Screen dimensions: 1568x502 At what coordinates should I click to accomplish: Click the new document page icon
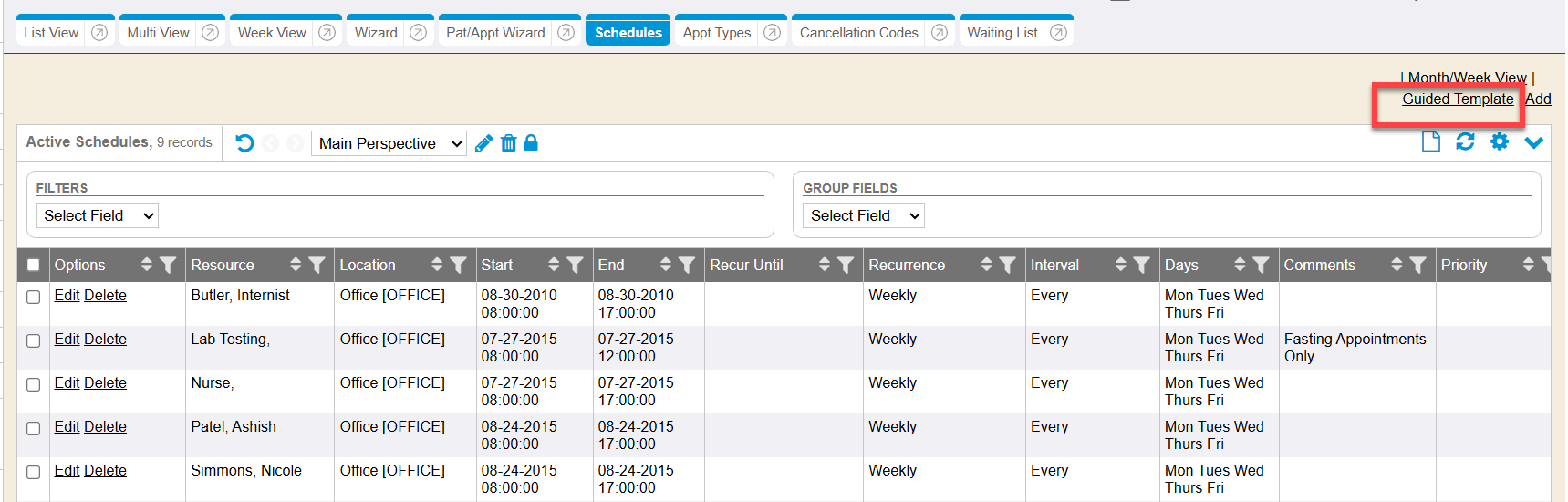click(x=1431, y=141)
